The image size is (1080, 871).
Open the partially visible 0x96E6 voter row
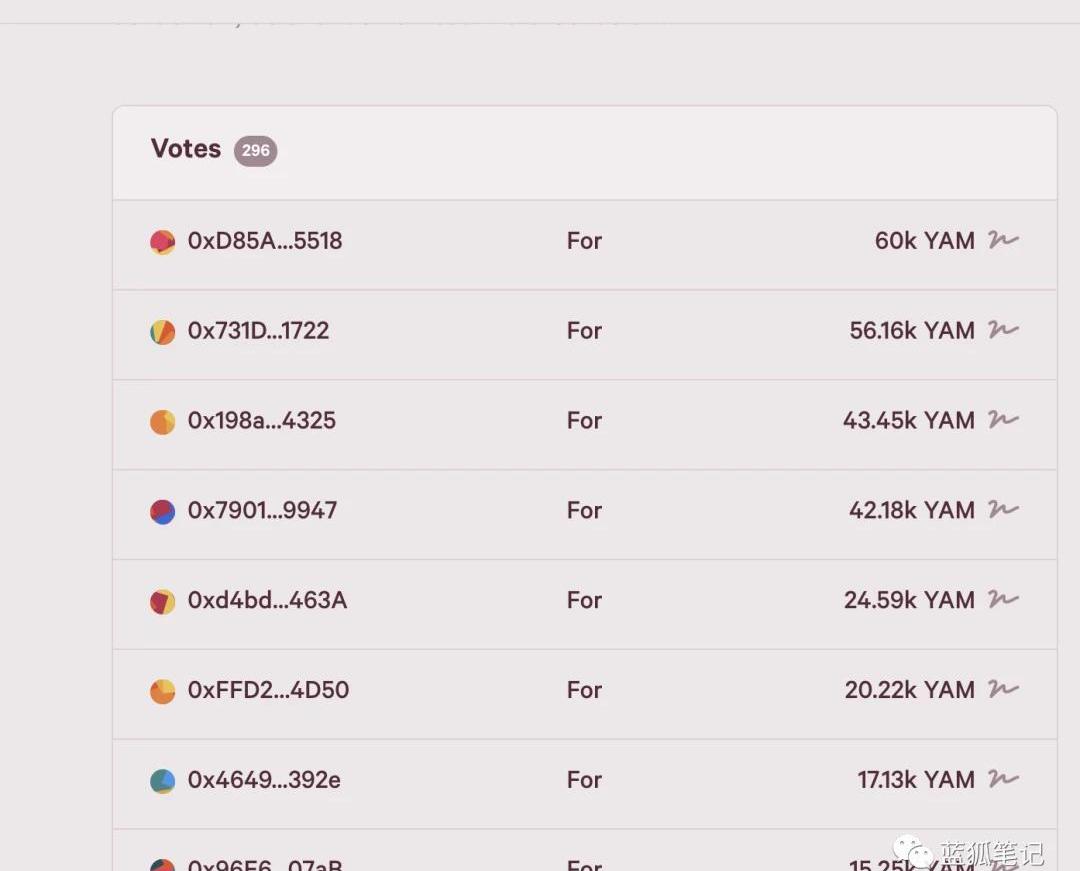coord(585,851)
